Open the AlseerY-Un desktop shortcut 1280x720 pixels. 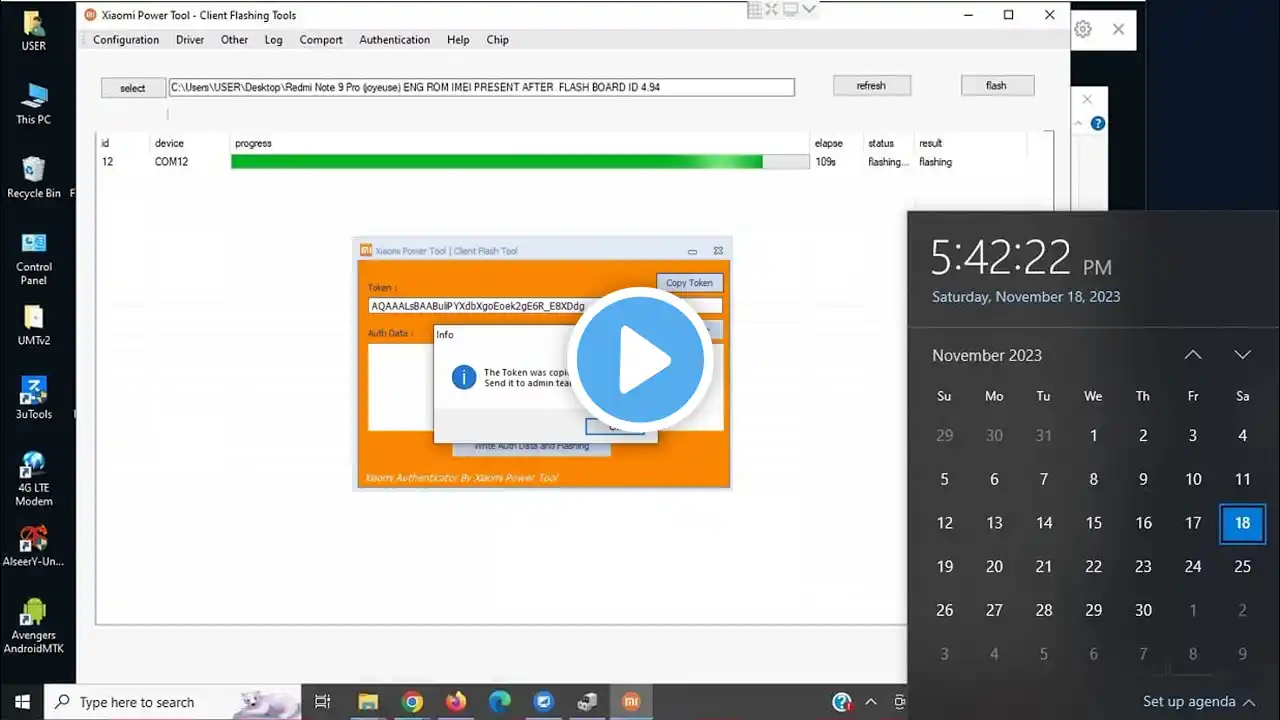tap(33, 546)
